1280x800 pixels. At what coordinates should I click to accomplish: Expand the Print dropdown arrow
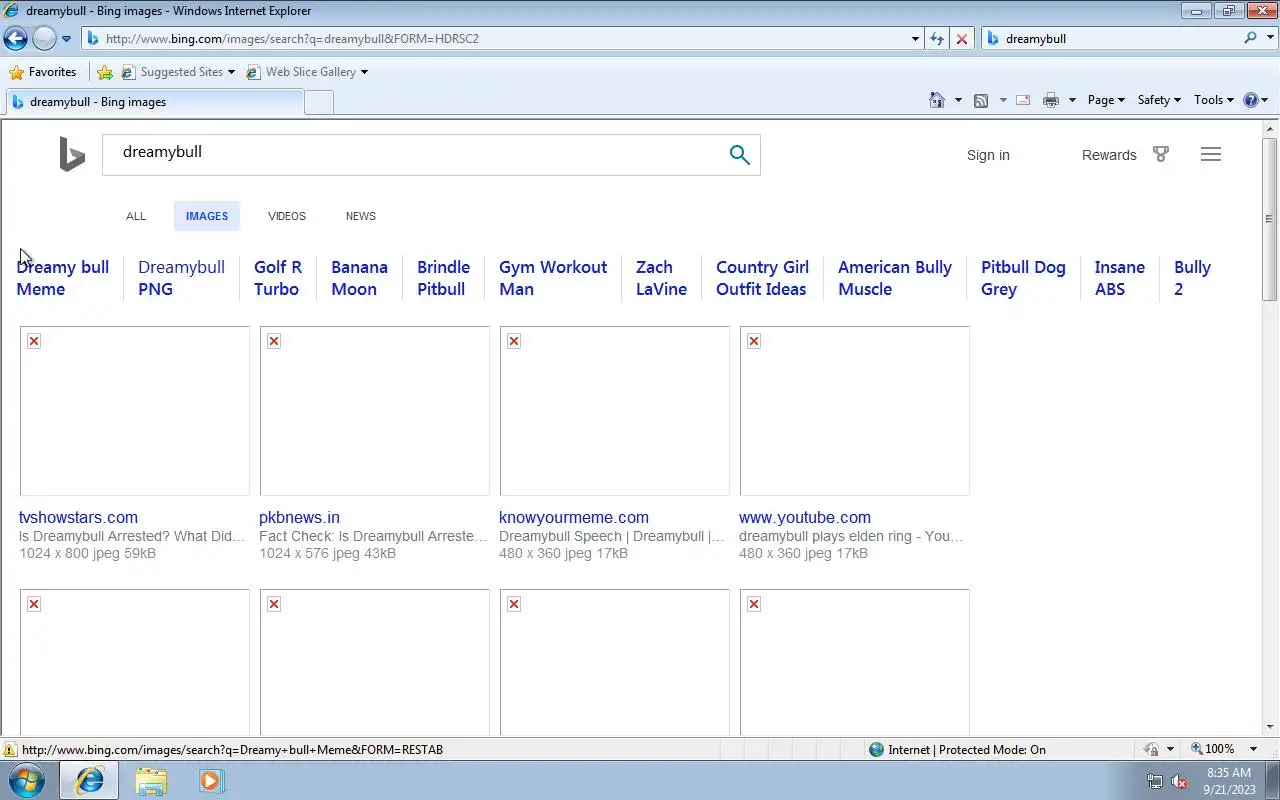pyautogui.click(x=1072, y=100)
